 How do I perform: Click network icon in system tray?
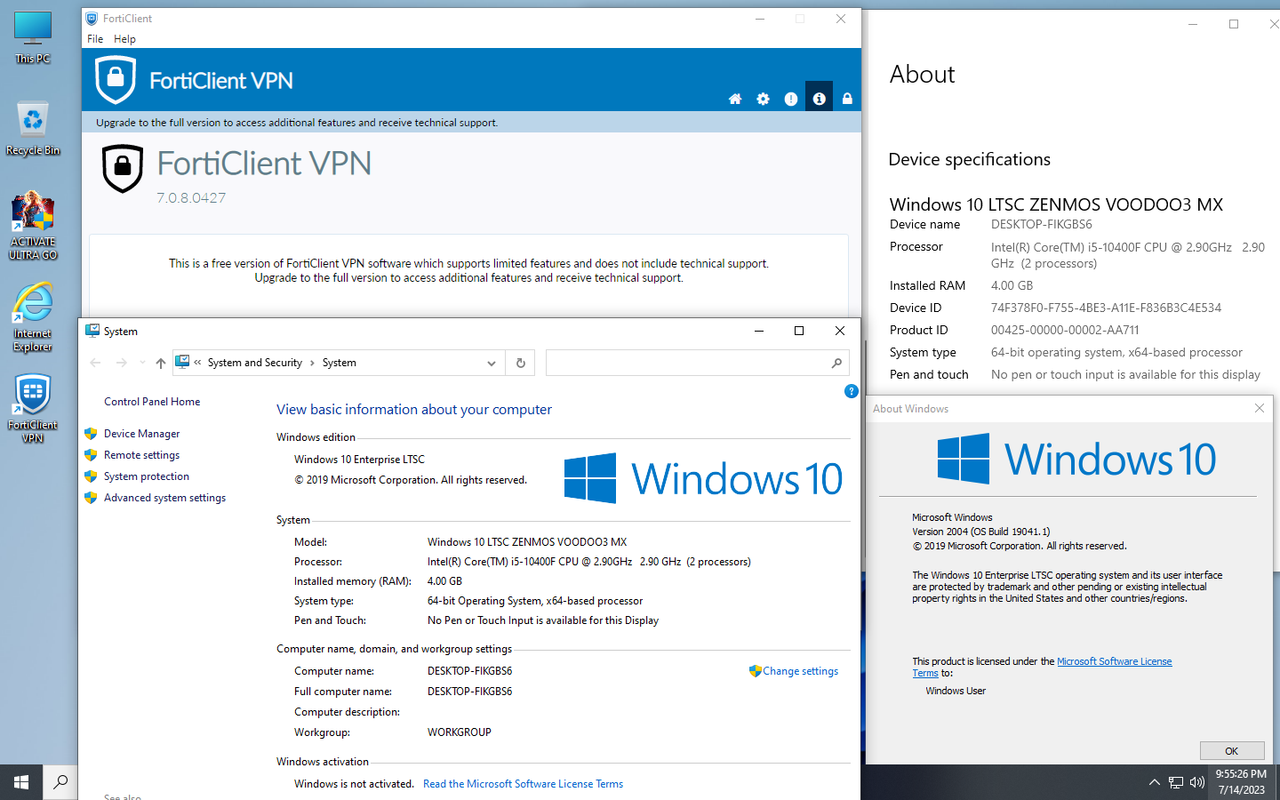pyautogui.click(x=1176, y=782)
